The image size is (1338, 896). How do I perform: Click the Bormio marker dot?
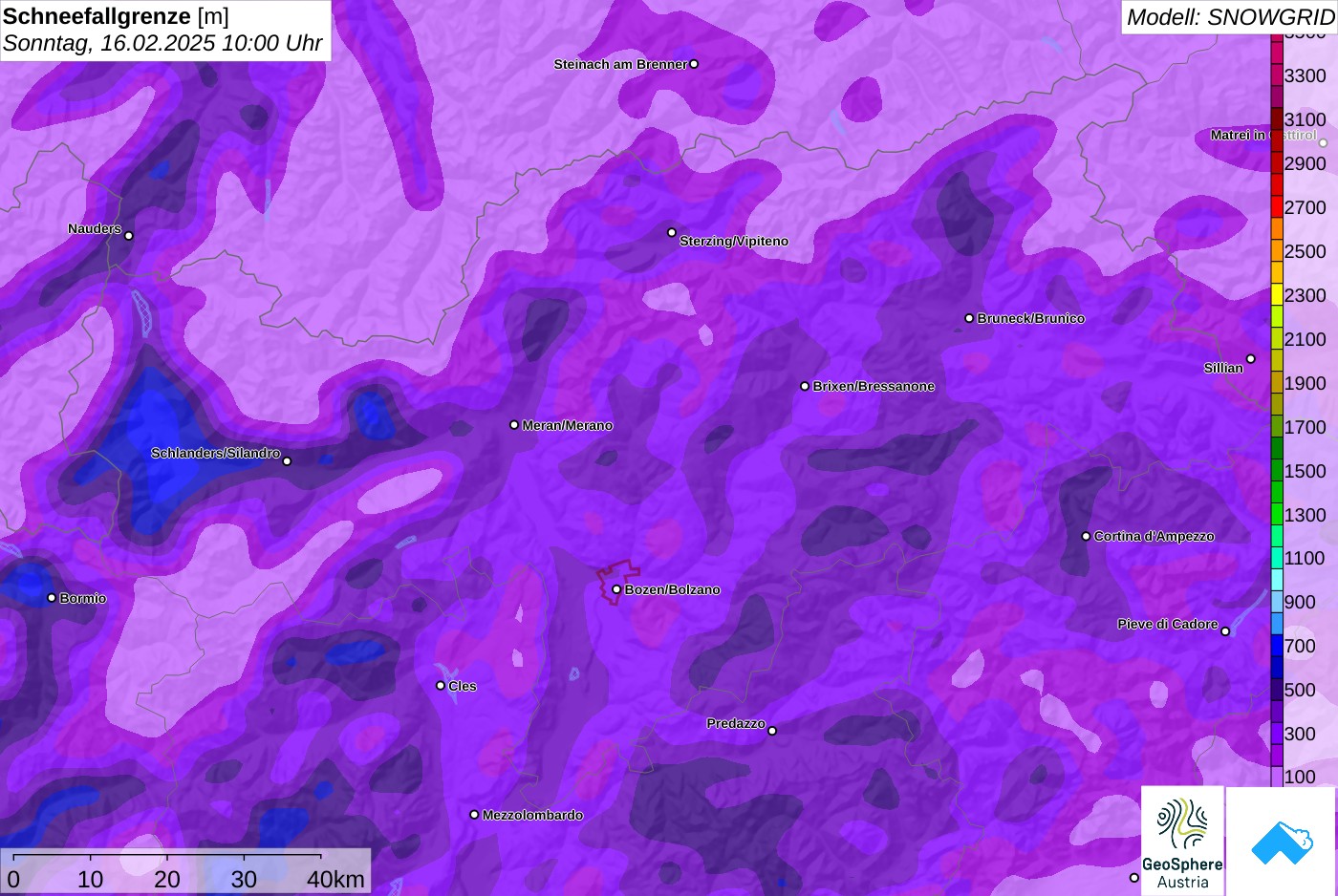coord(52,598)
